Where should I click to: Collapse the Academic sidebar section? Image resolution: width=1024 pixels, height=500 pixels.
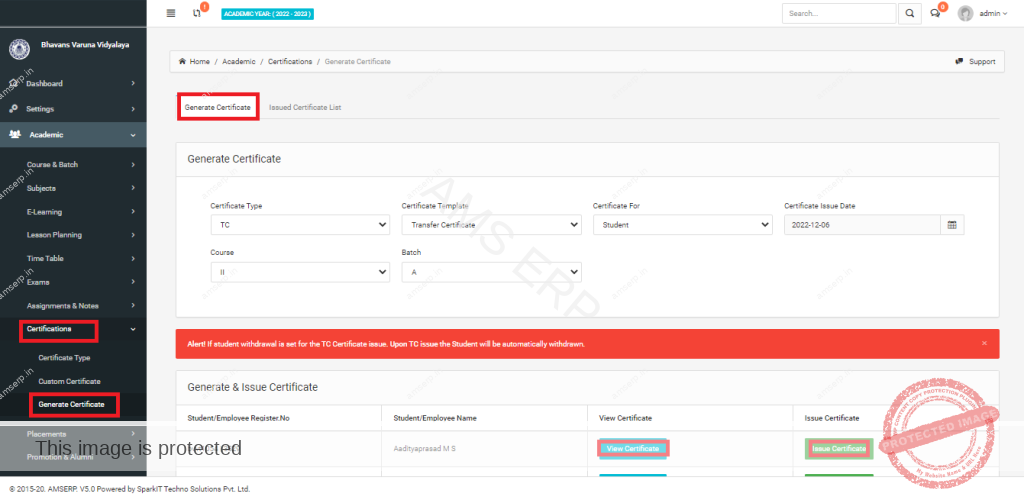coord(73,134)
